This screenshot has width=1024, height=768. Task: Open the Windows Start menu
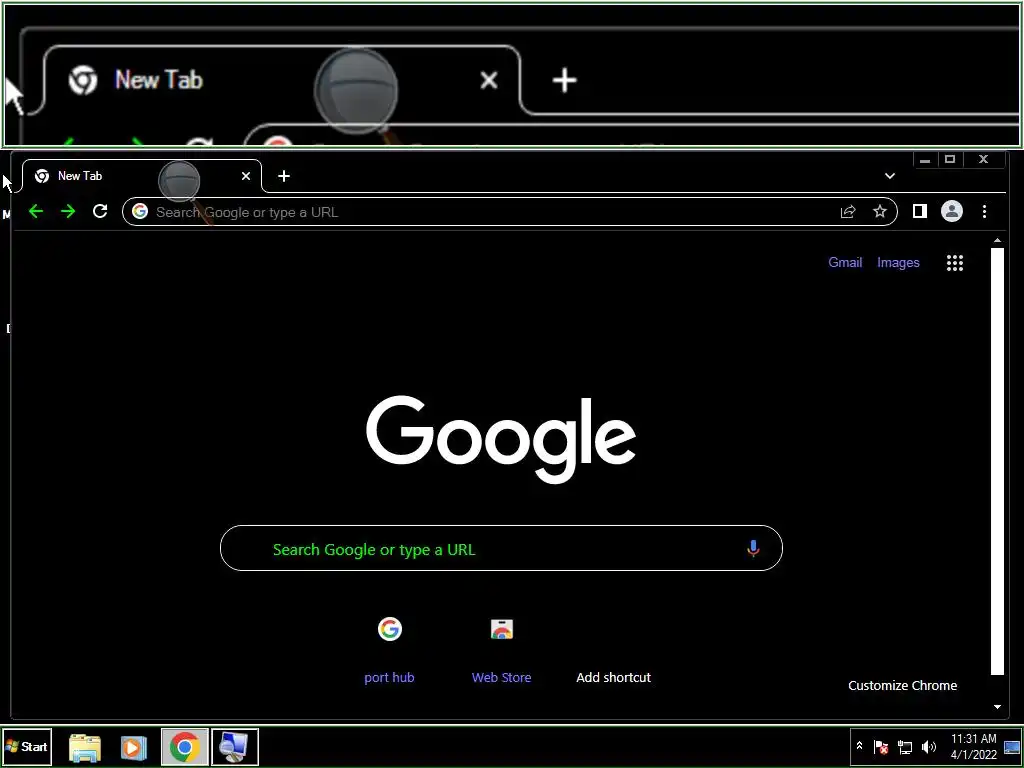27,746
